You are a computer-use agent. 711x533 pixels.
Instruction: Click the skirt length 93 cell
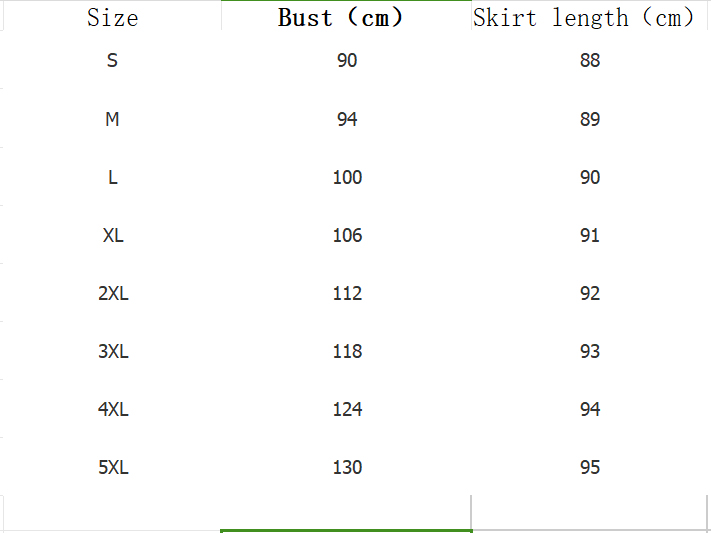coord(590,352)
